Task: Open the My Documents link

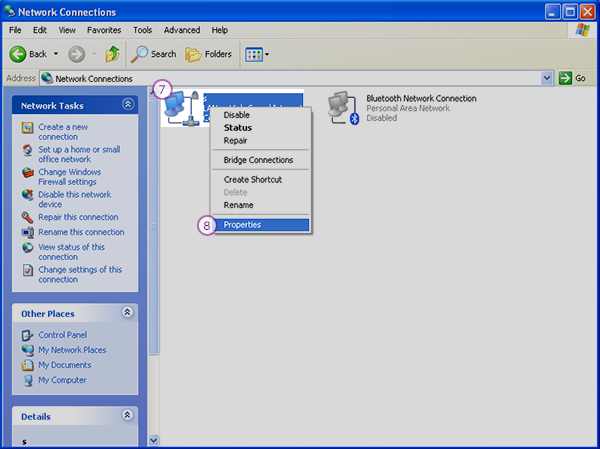Action: coord(64,365)
